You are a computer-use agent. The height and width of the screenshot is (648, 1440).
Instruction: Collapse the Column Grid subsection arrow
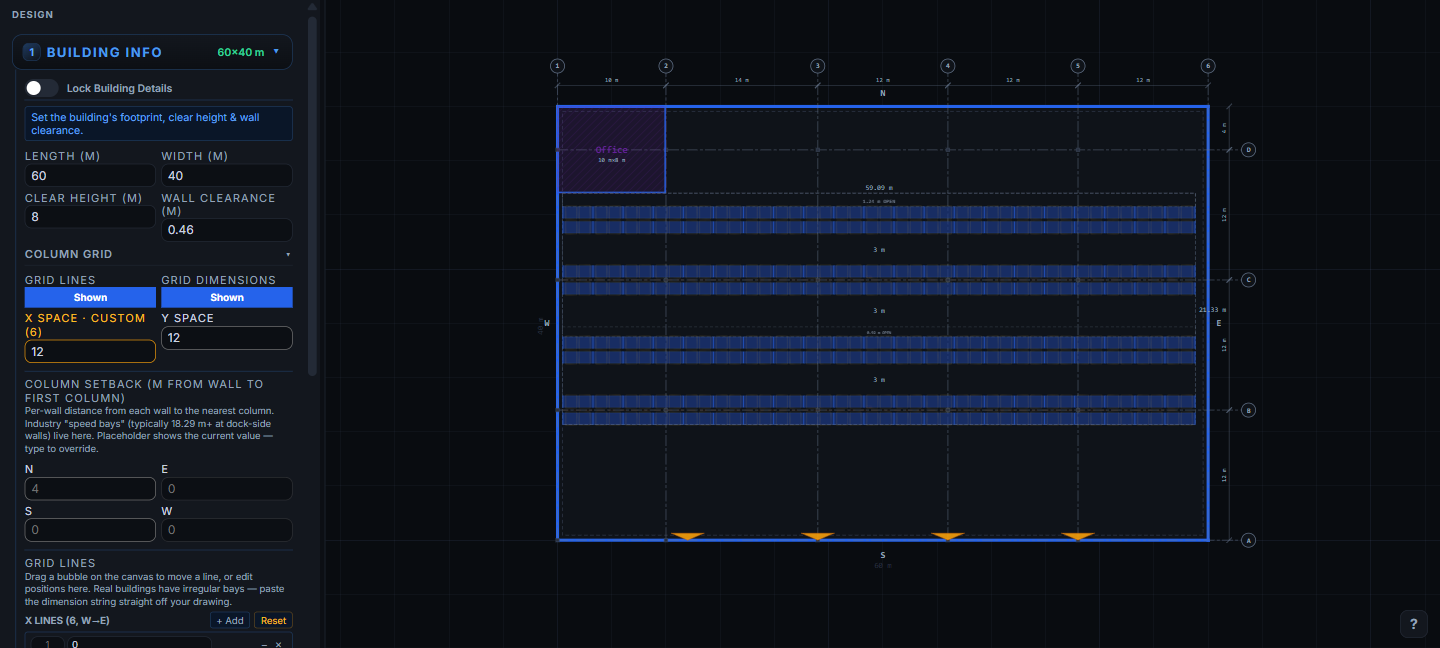288,255
